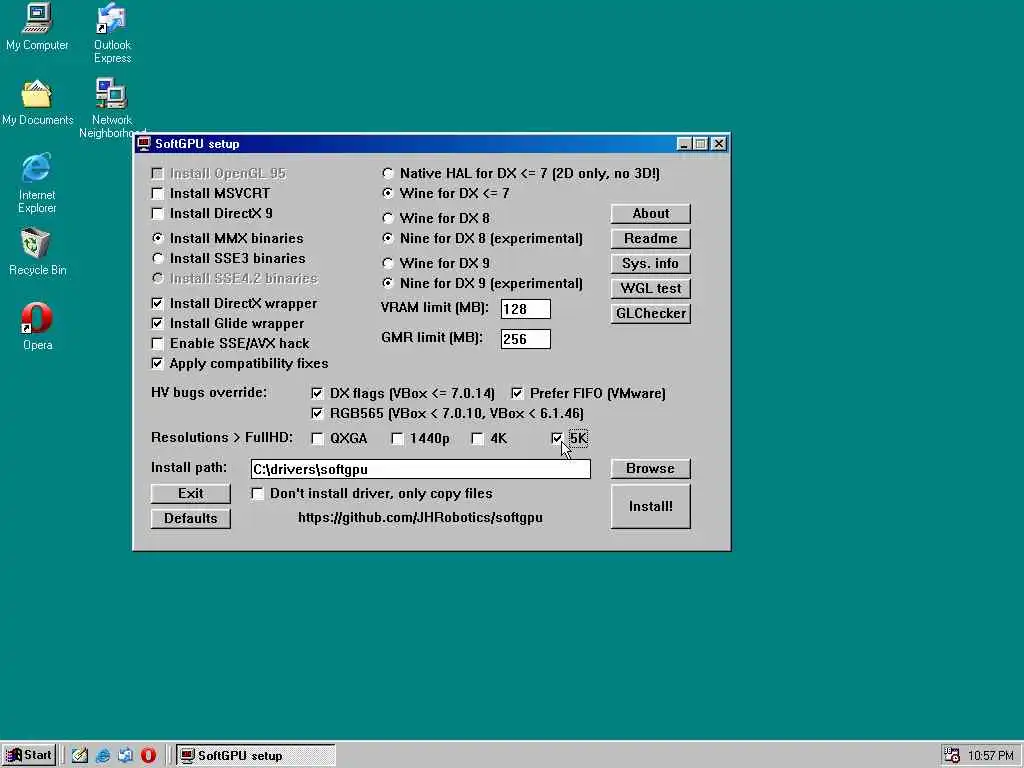The width and height of the screenshot is (1024, 768).
Task: Enable QXGA resolution checkbox
Action: click(317, 439)
